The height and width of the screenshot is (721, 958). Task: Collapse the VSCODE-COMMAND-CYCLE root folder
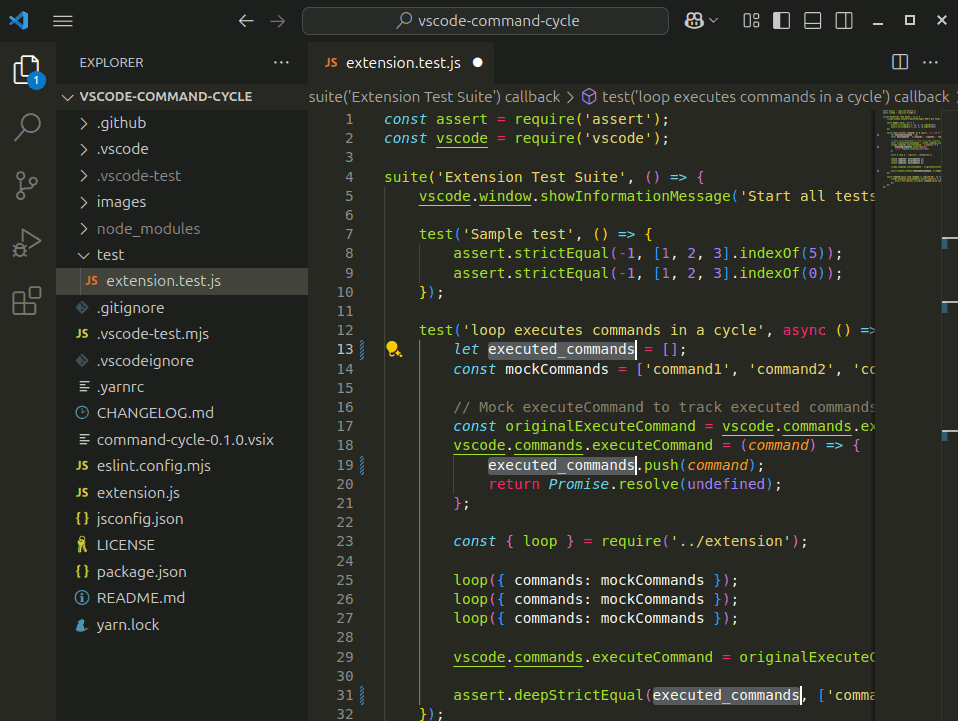point(182,97)
